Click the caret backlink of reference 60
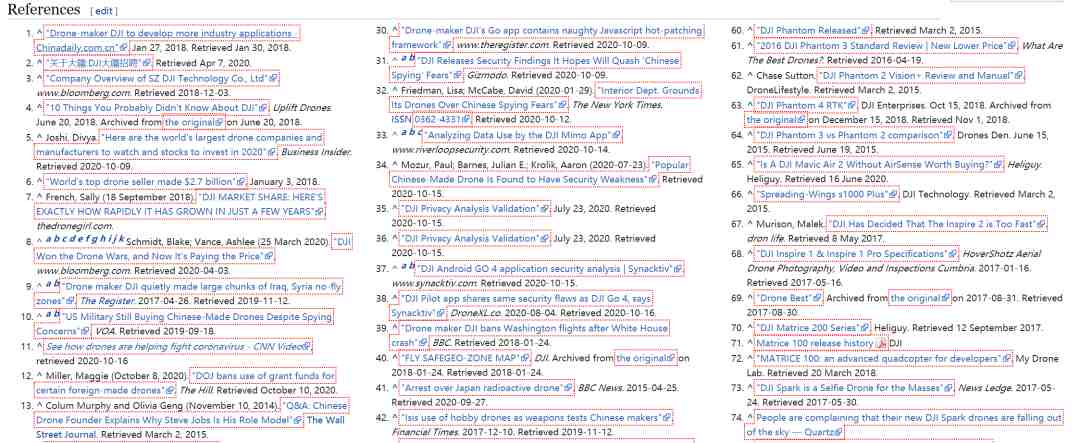This screenshot has height=443, width=1080. pos(750,30)
